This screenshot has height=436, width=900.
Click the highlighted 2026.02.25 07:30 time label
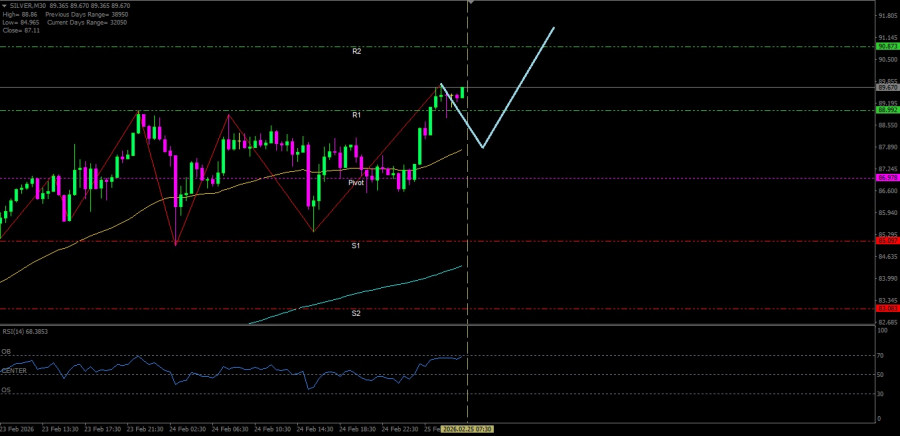tap(467, 429)
